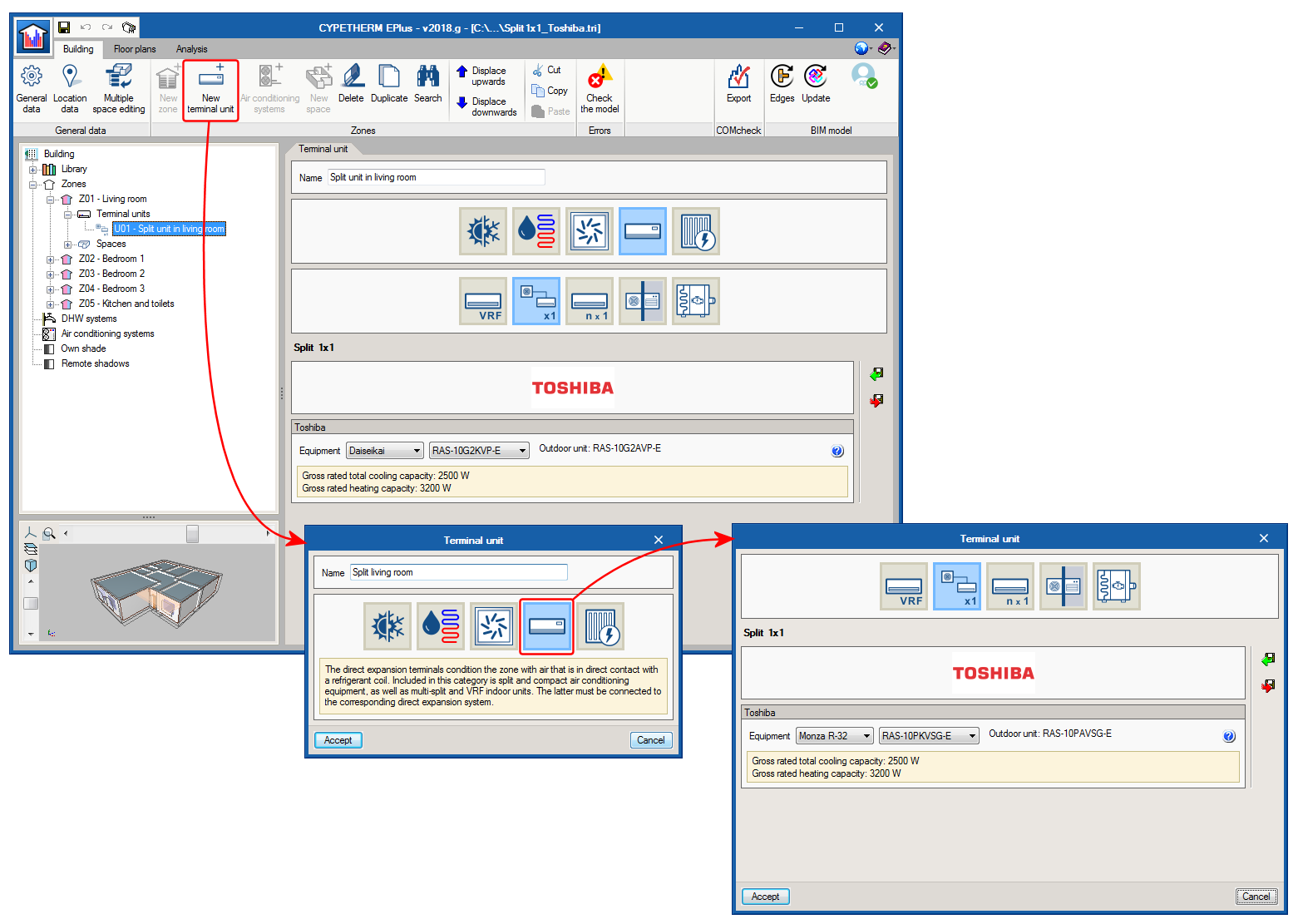Select electric radiator terminal type in main panel
The height and width of the screenshot is (924, 1298).
696,231
